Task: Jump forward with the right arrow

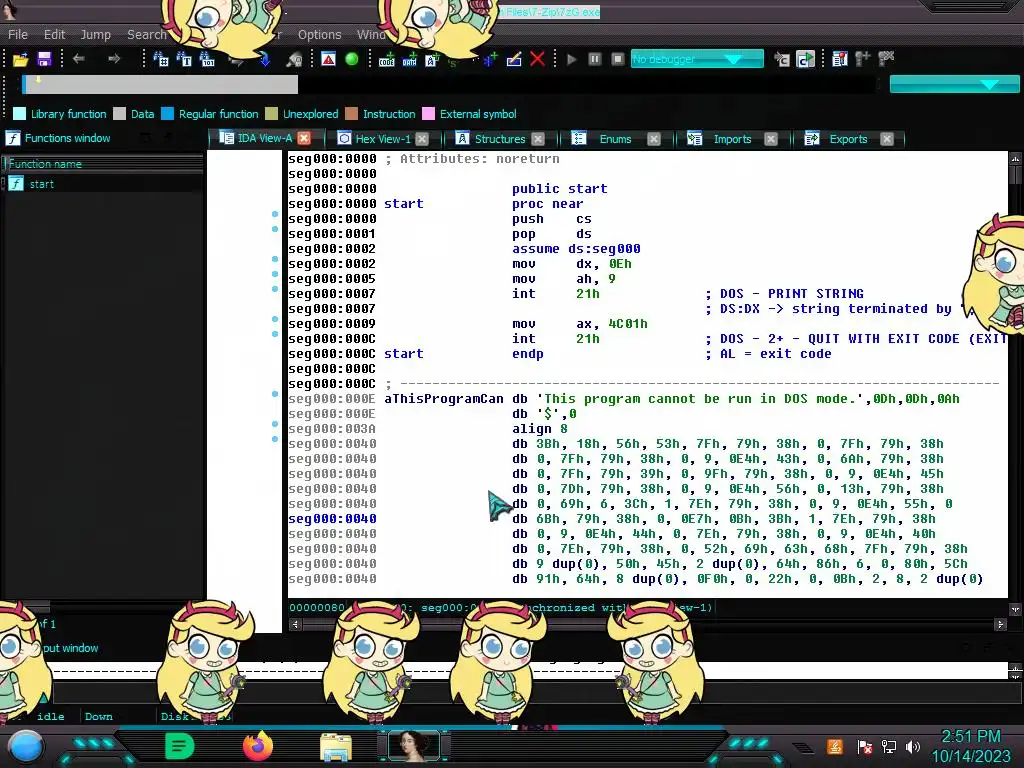Action: (x=114, y=59)
